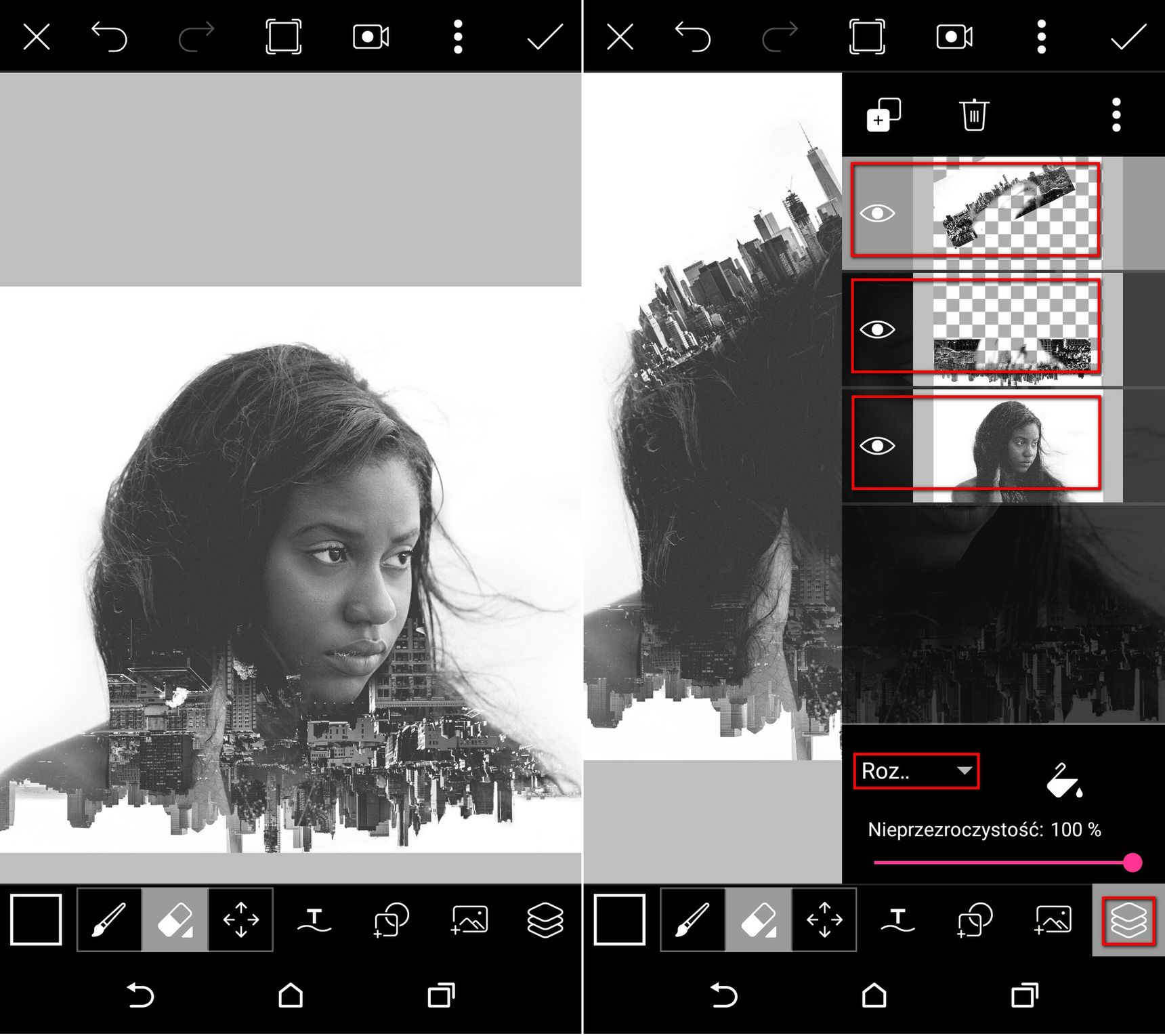The image size is (1165, 1036).
Task: Tap the paint bucket fill icon
Action: tap(1064, 781)
